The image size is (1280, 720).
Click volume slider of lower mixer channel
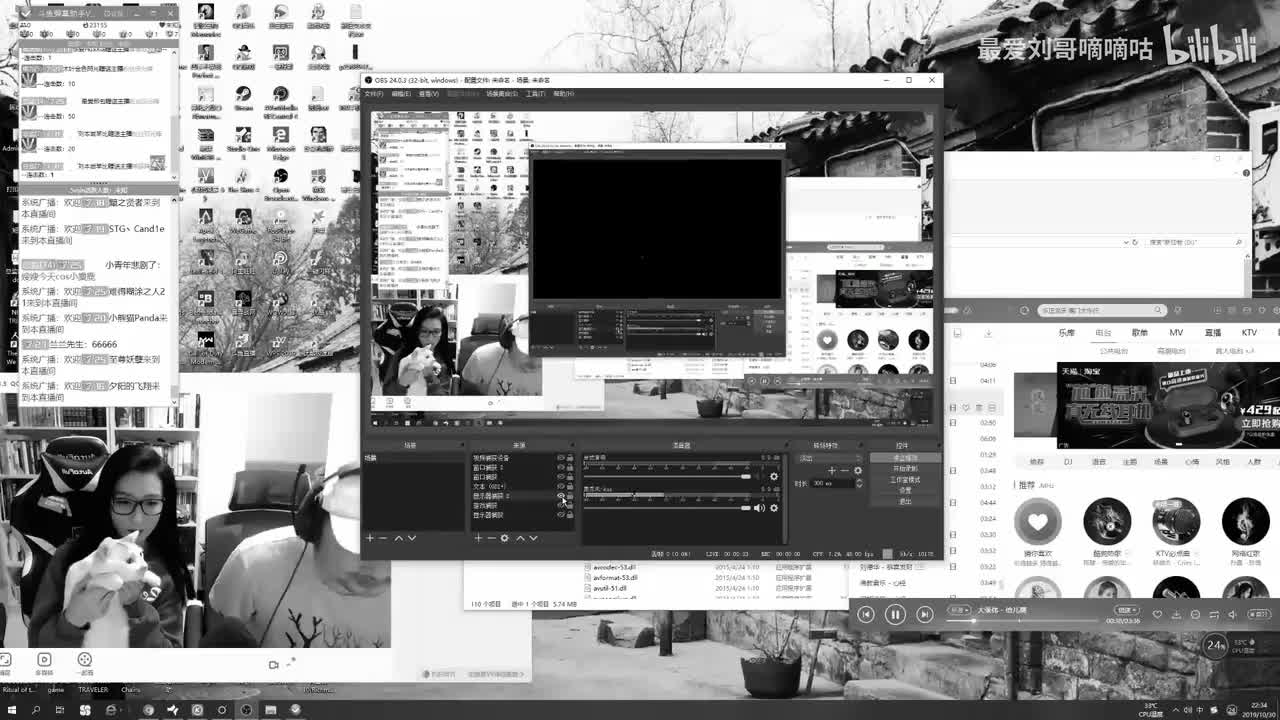coord(667,508)
